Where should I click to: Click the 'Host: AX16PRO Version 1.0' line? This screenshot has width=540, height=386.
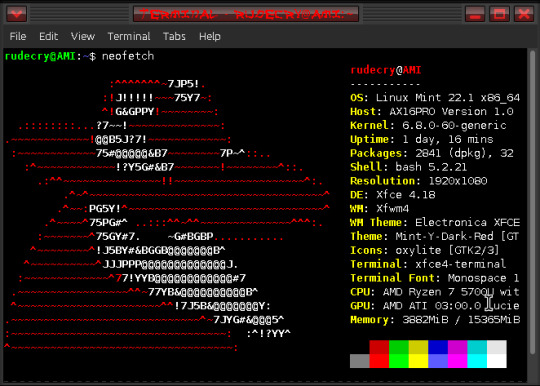tap(432, 112)
